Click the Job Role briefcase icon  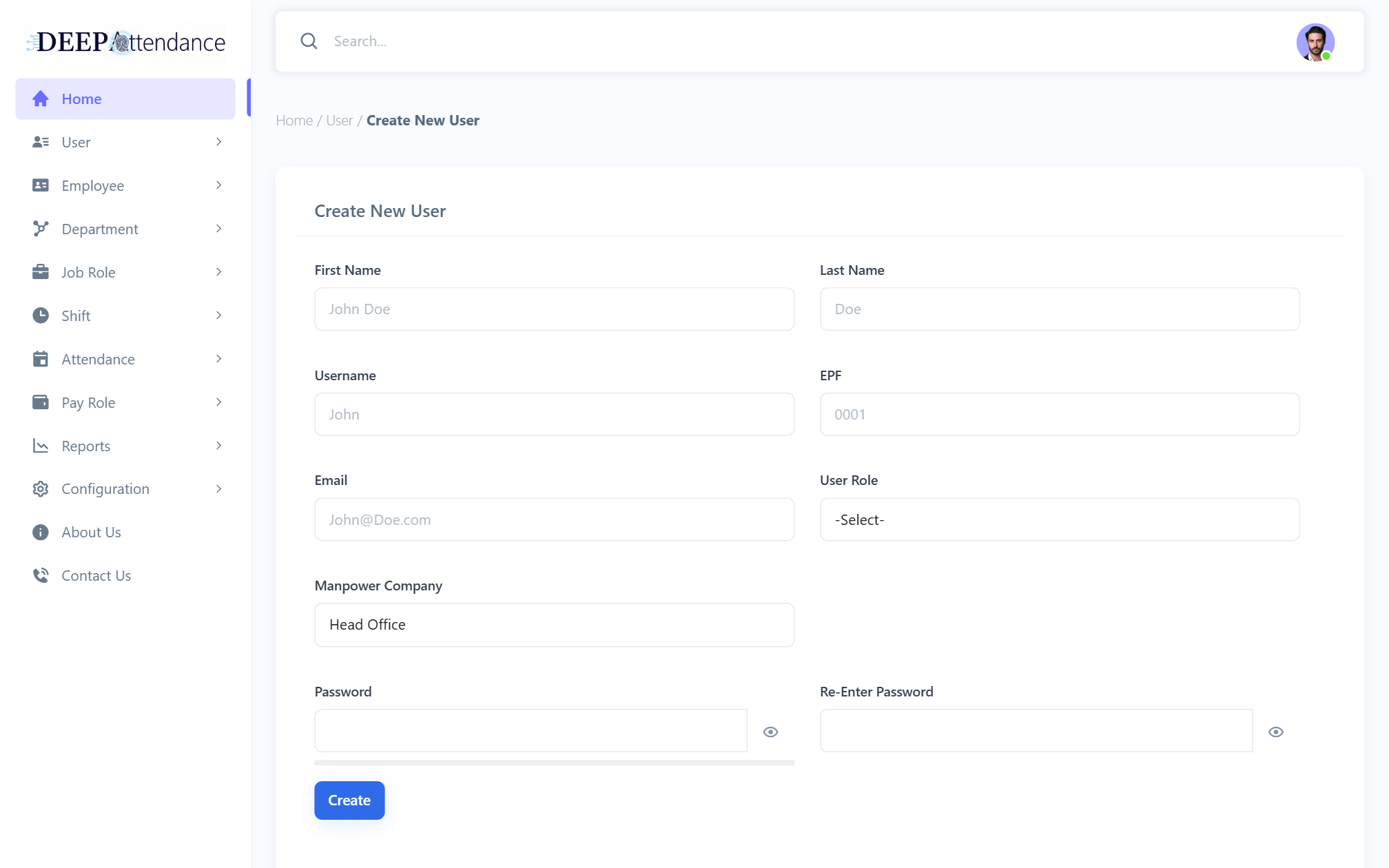point(41,272)
